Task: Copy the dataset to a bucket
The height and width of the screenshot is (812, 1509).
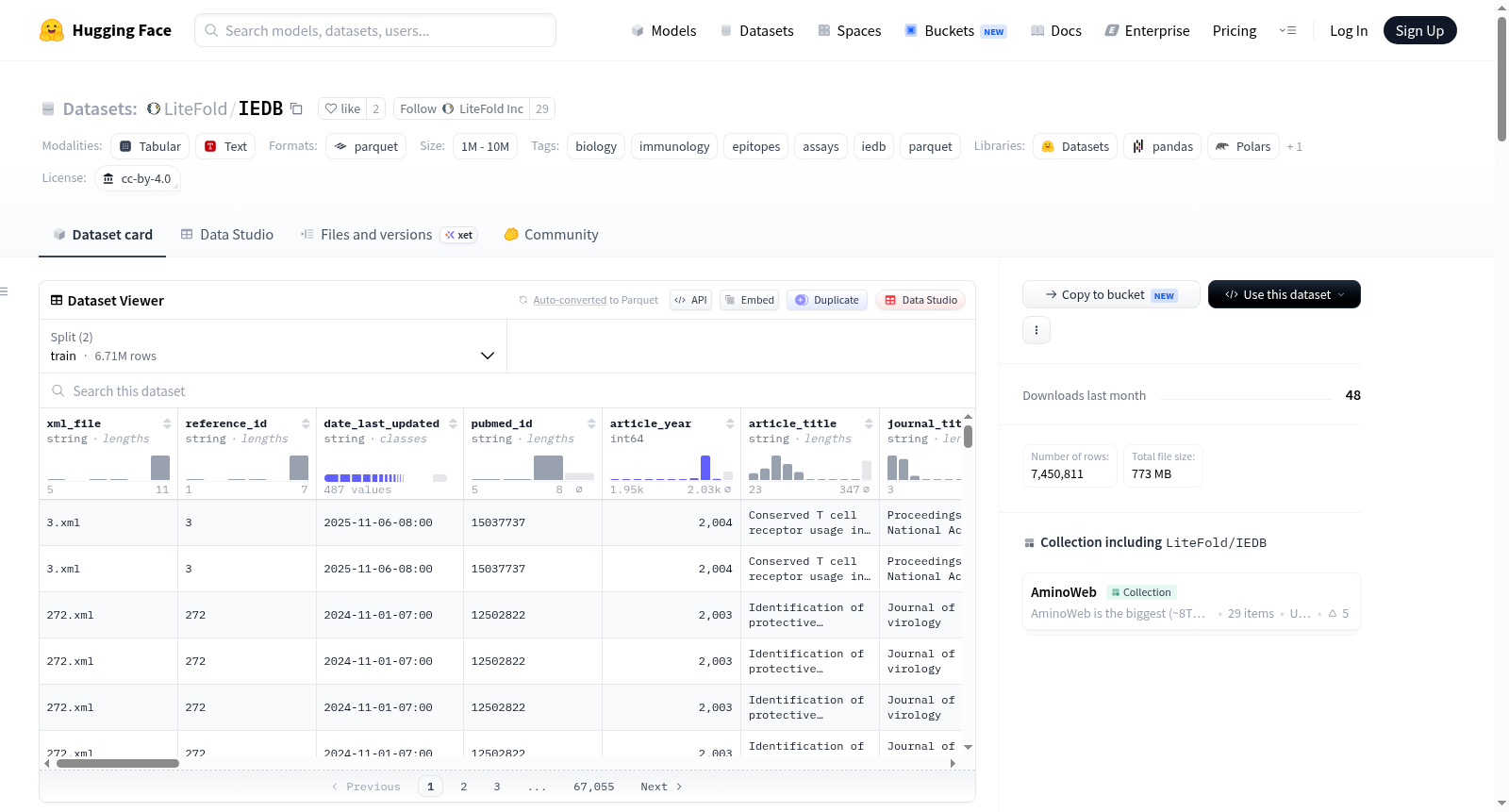Action: click(x=1111, y=294)
